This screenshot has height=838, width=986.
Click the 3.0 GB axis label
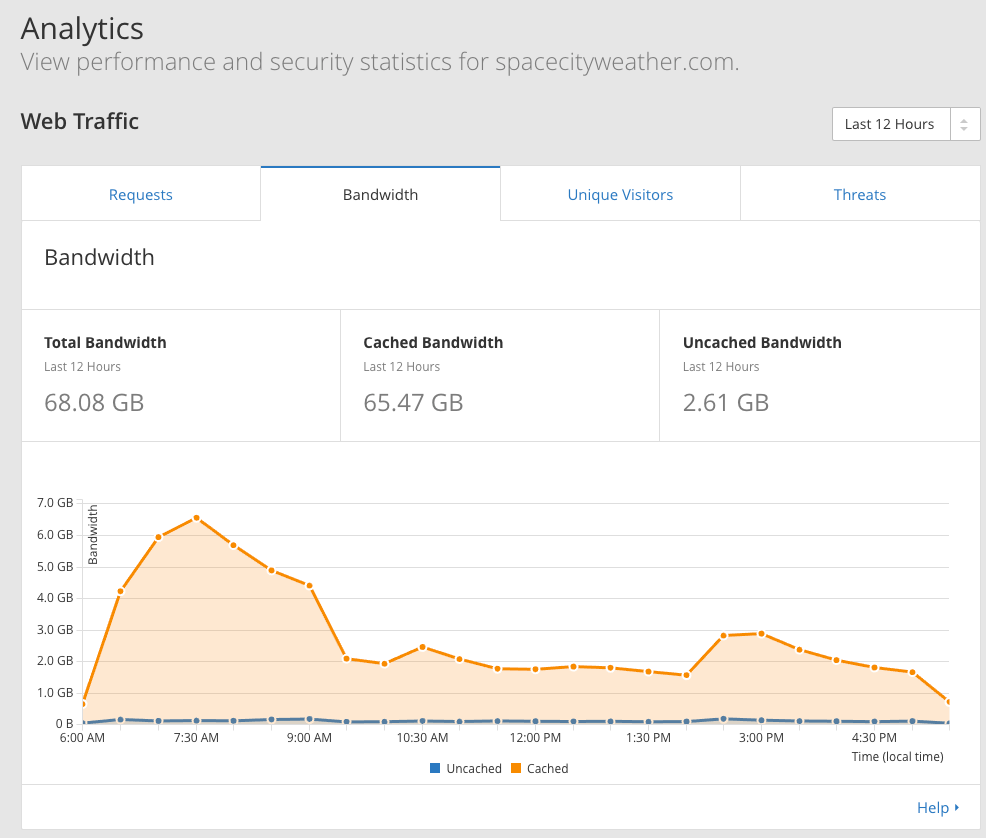tap(55, 629)
